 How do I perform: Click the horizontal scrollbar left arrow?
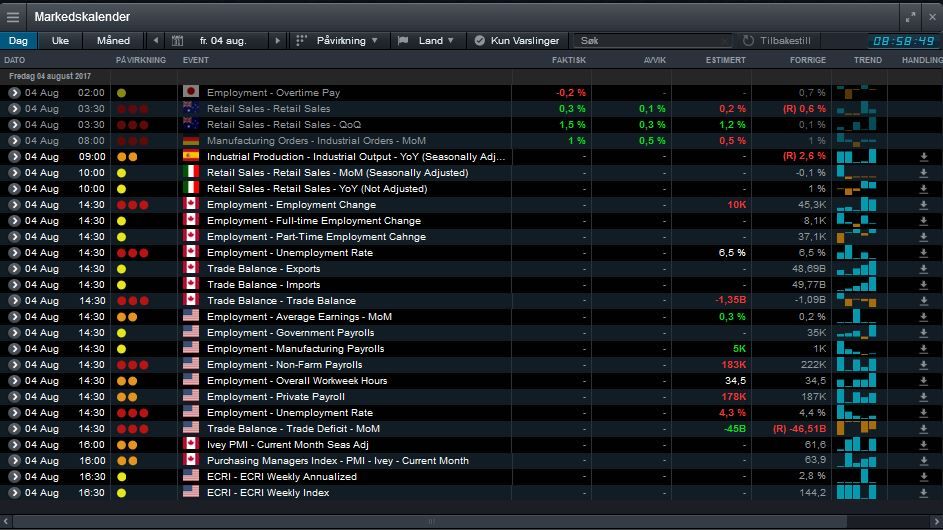(x=5, y=522)
